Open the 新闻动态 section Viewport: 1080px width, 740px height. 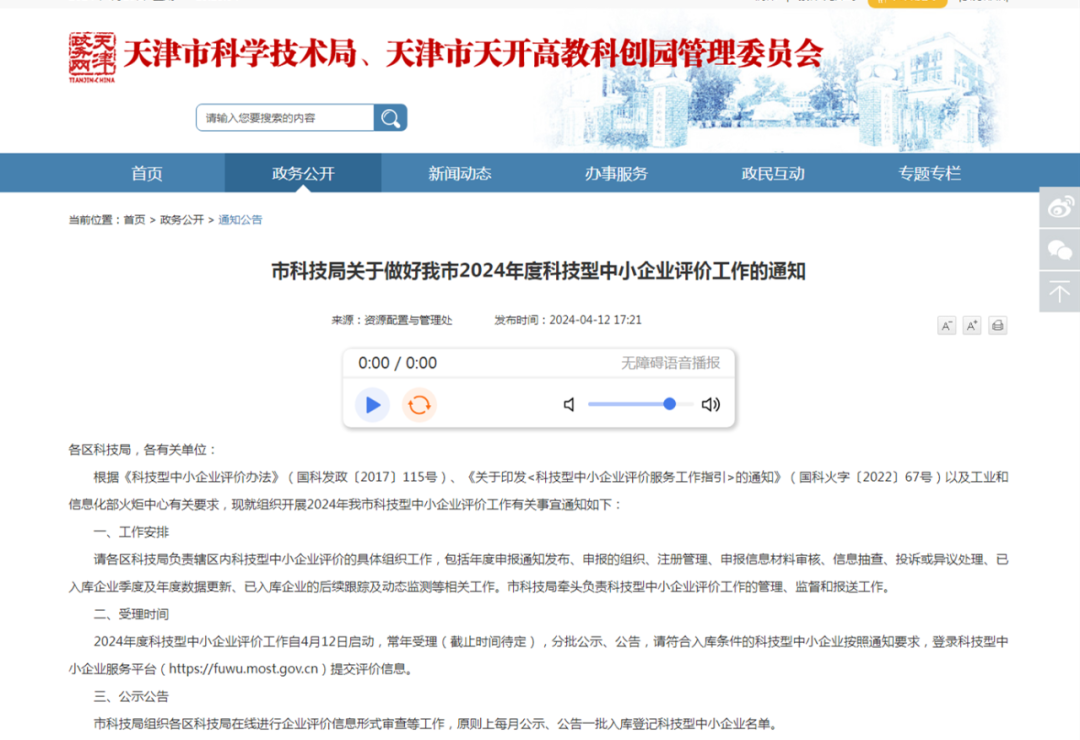[458, 172]
